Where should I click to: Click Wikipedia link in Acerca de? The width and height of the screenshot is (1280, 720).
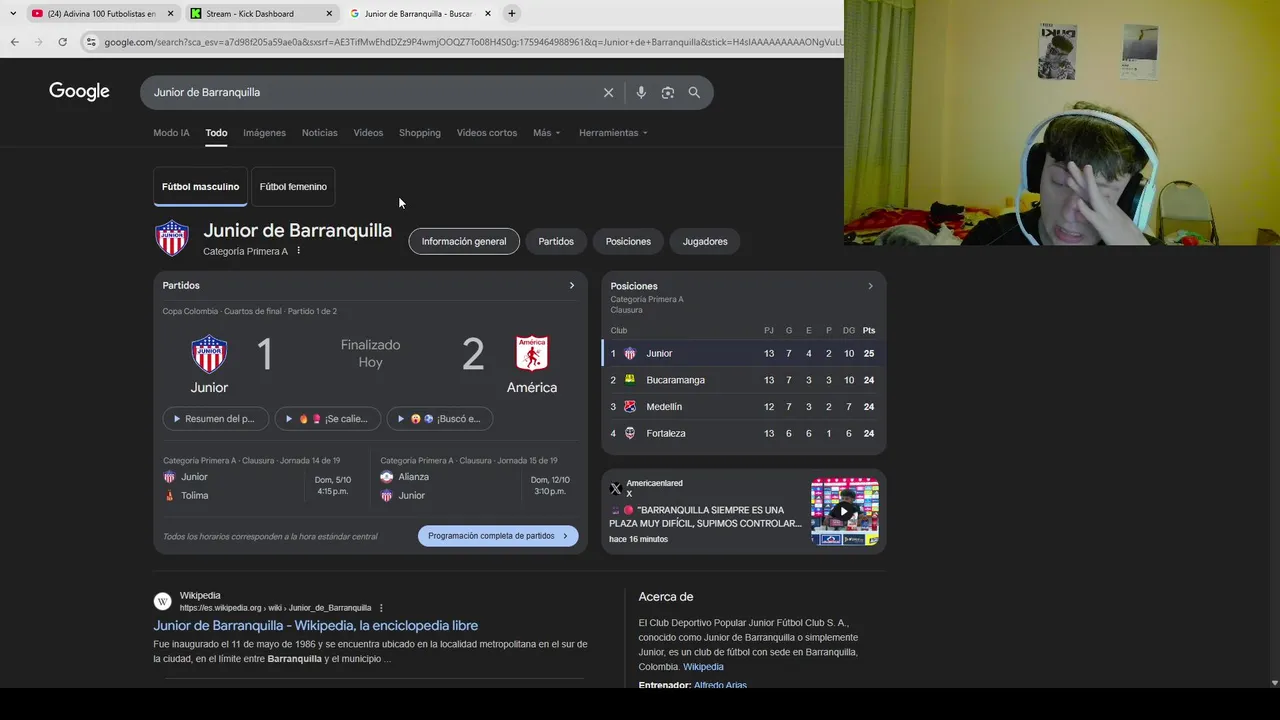tap(703, 667)
